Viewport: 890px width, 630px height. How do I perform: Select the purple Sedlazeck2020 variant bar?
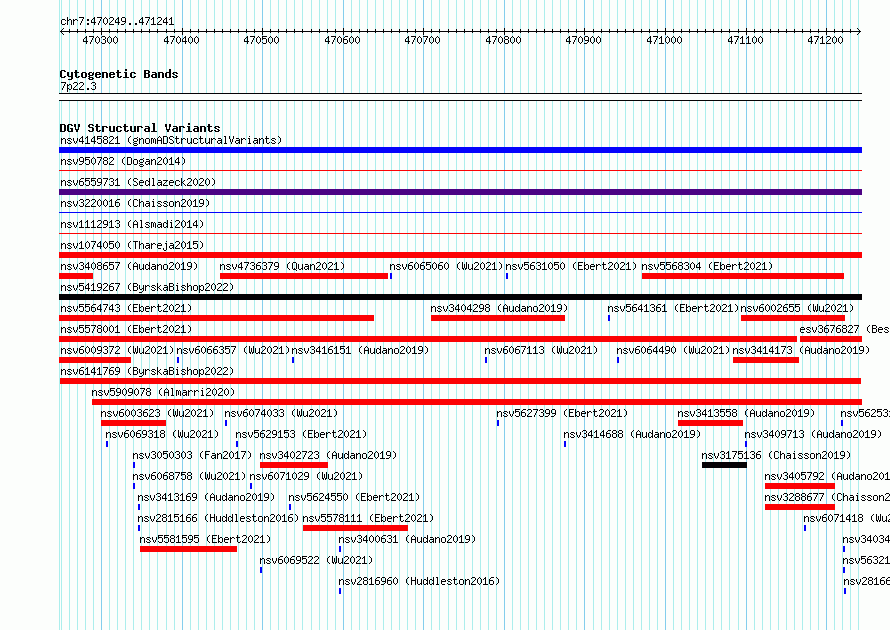pos(460,192)
